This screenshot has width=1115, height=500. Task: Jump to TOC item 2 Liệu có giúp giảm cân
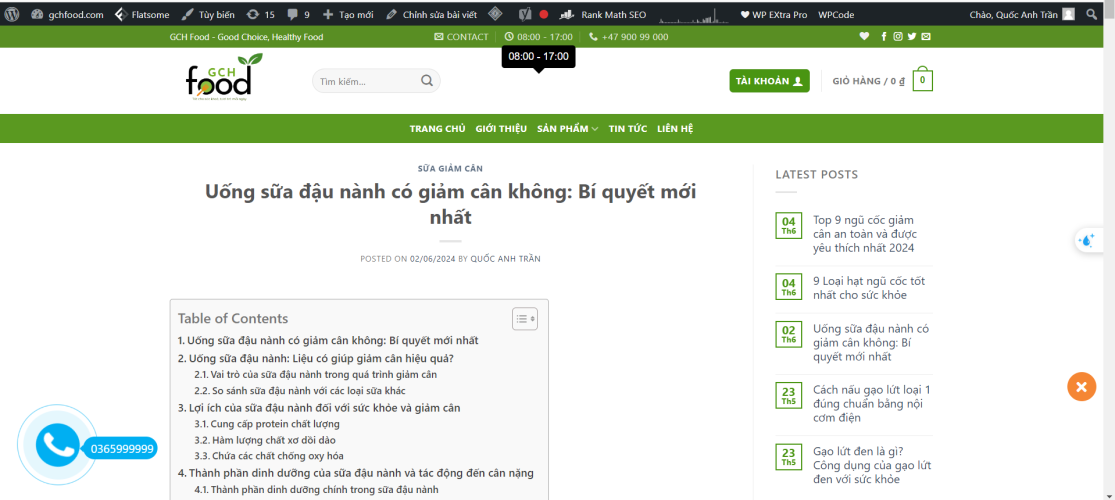tap(316, 358)
